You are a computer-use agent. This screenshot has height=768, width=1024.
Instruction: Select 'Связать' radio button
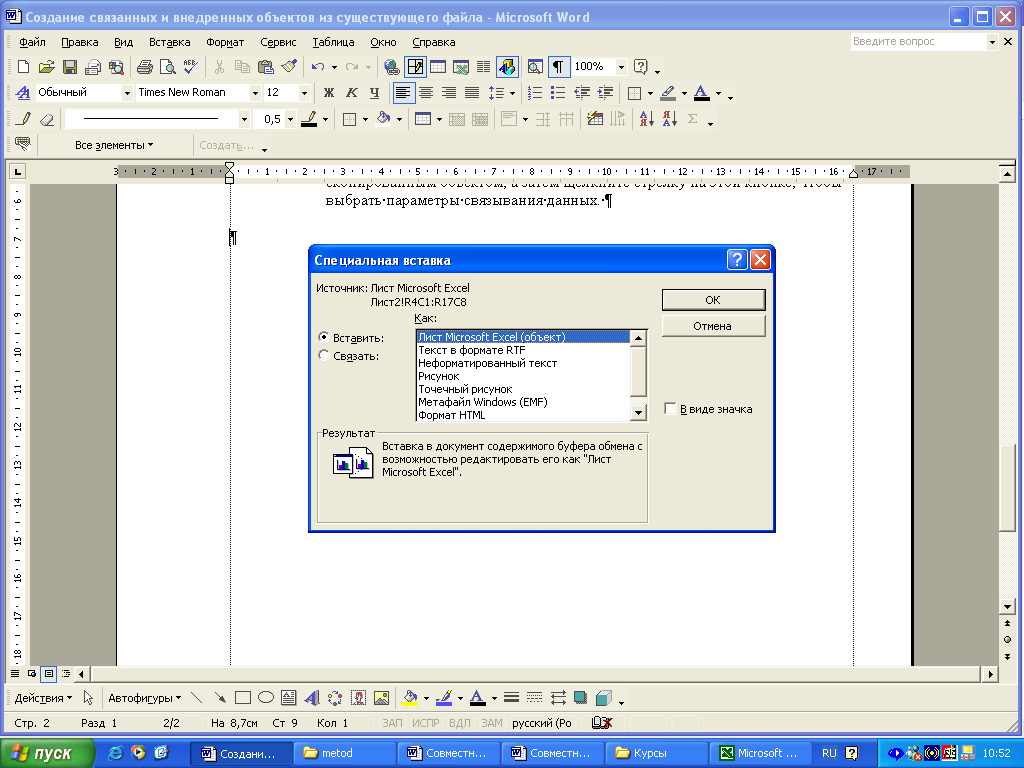pos(323,355)
